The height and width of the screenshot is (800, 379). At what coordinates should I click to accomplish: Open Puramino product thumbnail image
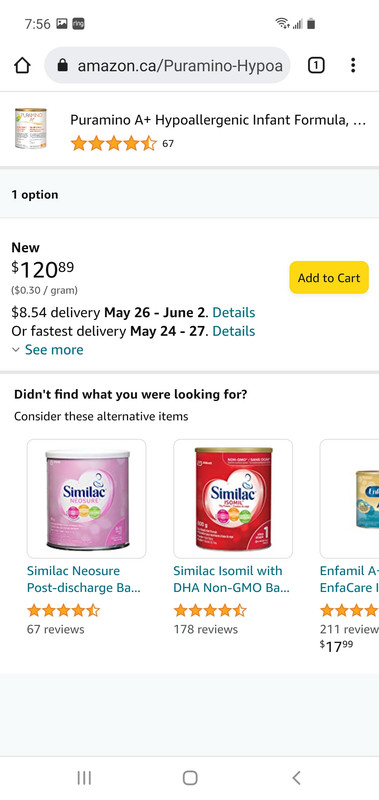pos(31,129)
